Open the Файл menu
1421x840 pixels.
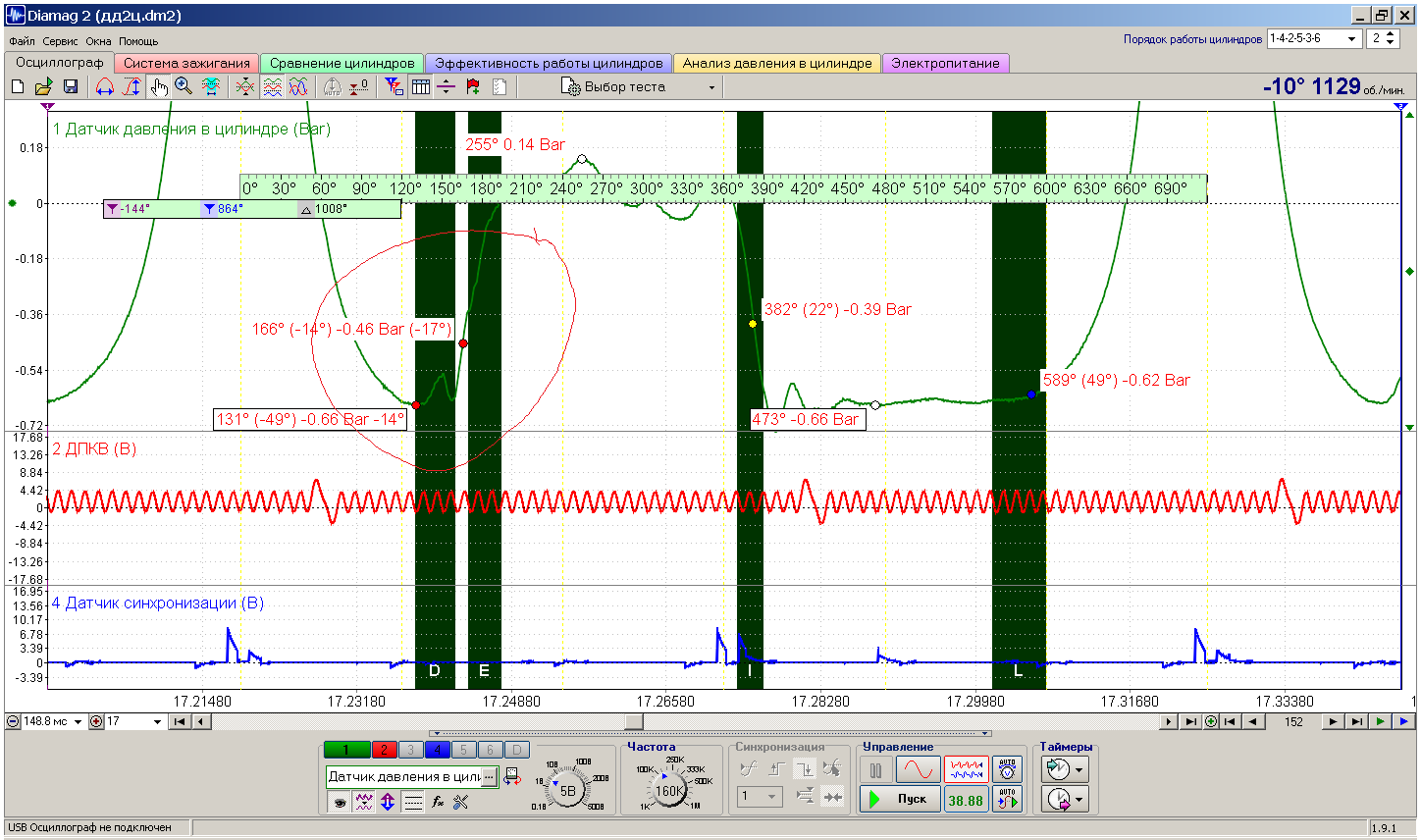point(22,41)
